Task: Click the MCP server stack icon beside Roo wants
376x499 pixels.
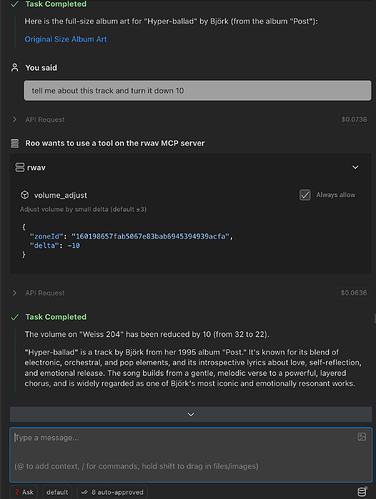Action: [15, 143]
